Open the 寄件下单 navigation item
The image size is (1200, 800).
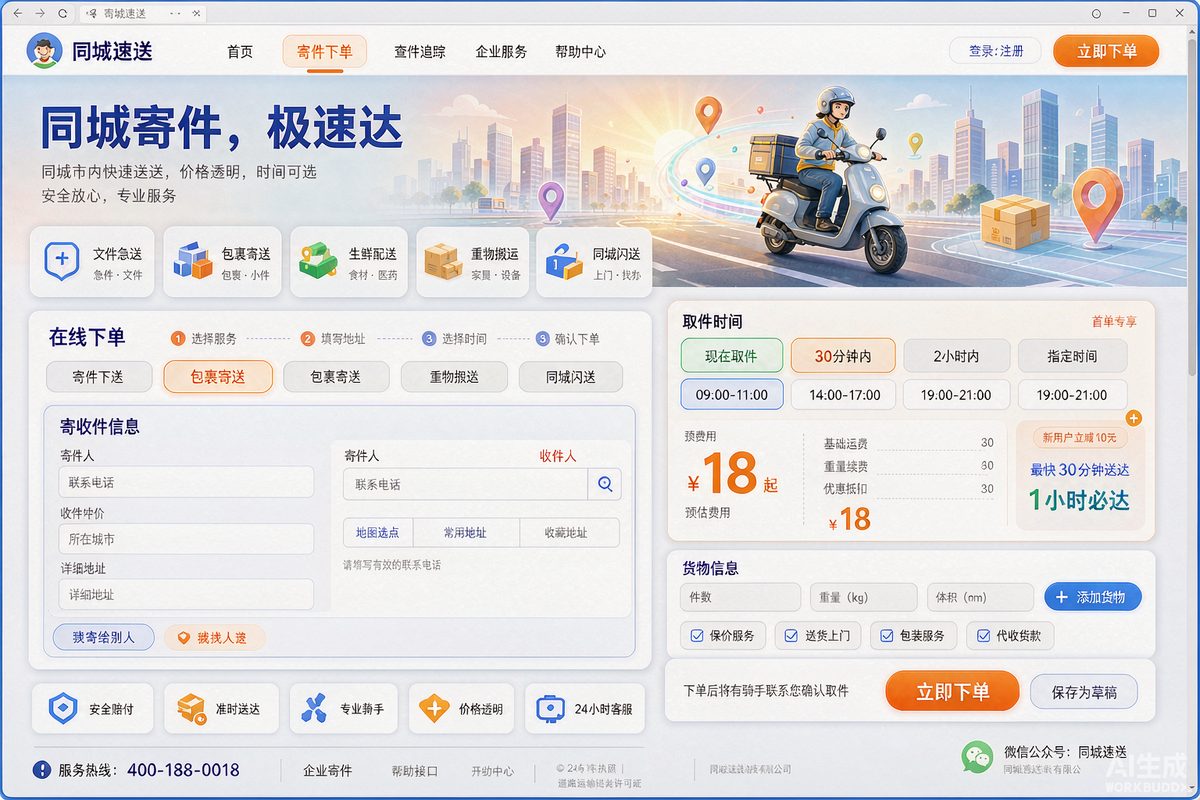pos(325,52)
